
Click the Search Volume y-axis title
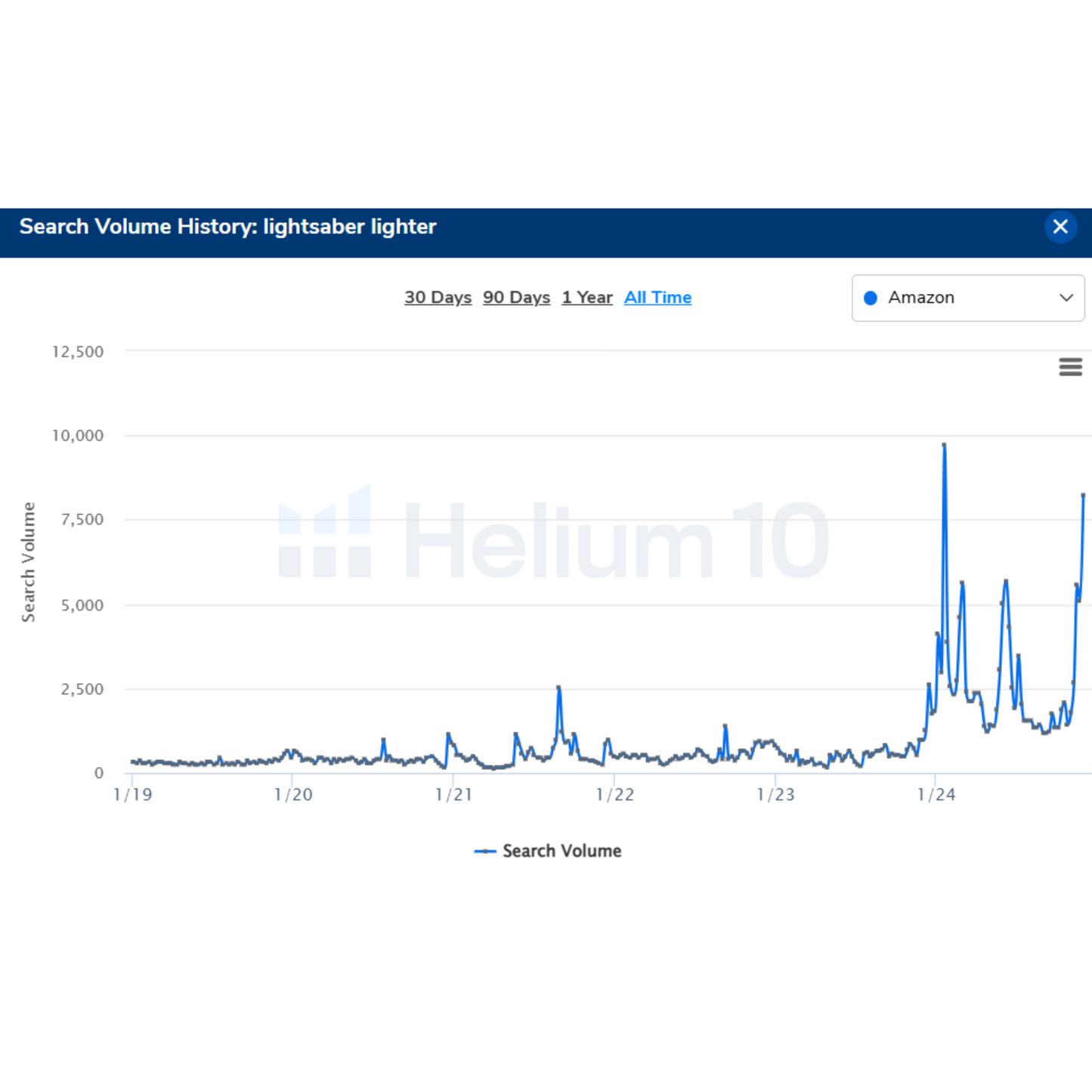(29, 562)
